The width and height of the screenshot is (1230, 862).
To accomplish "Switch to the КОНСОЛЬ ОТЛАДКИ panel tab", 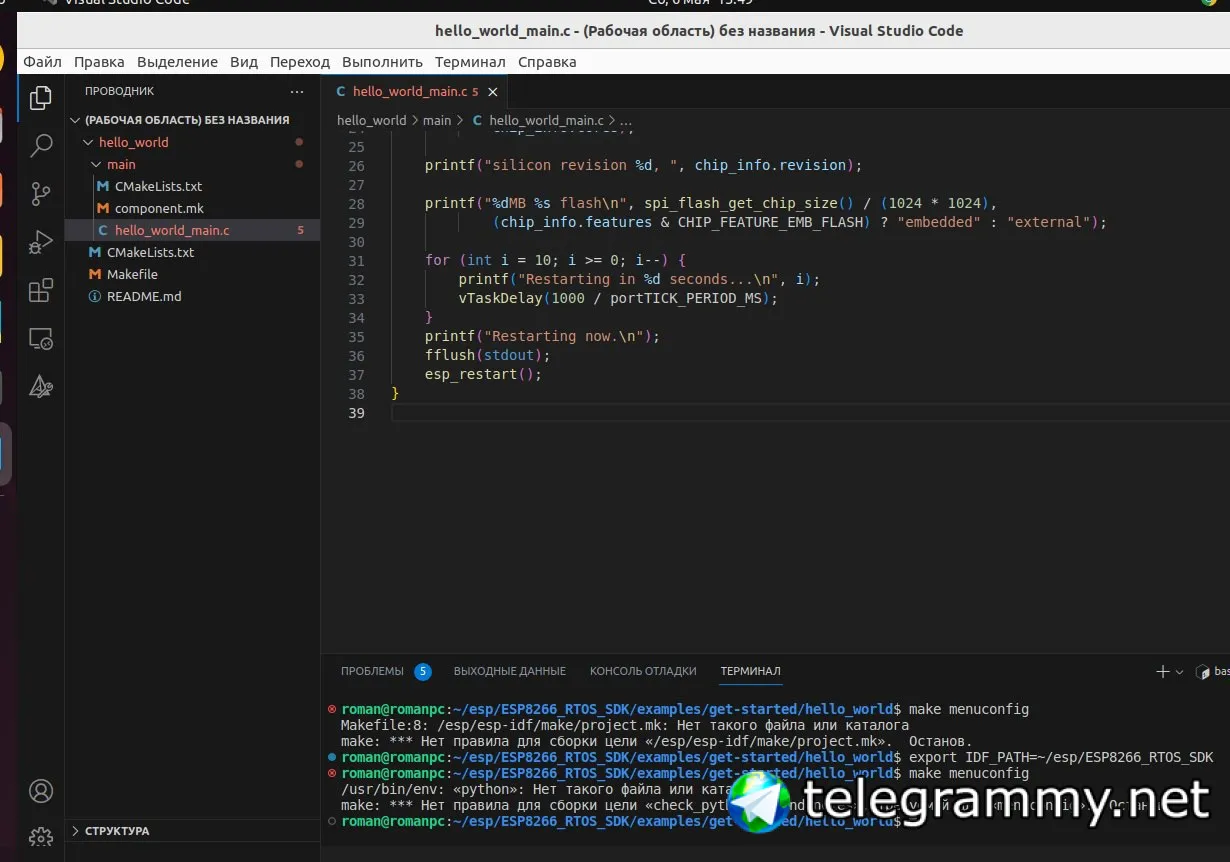I will coord(643,671).
